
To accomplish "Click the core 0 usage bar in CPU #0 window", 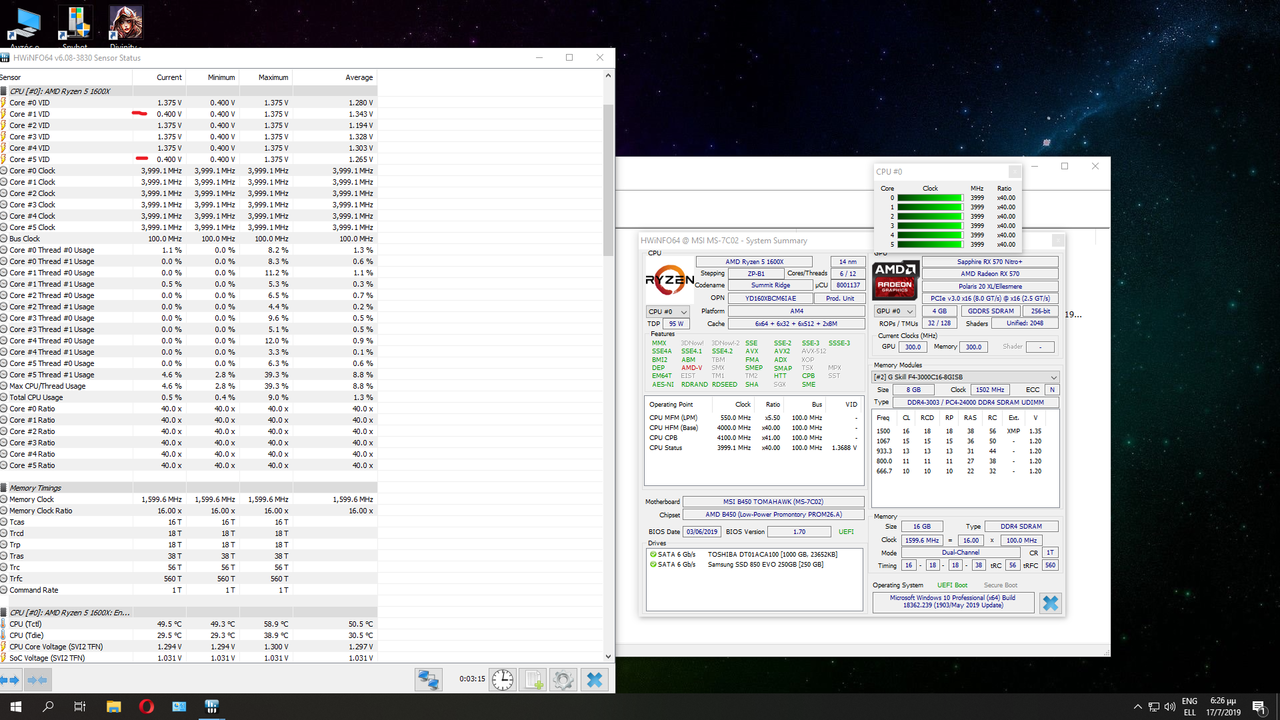I will click(x=929, y=198).
